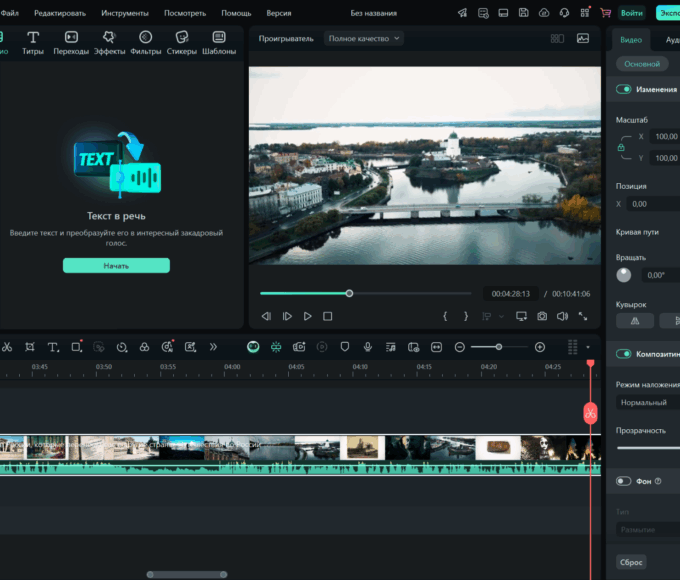Click the red scissors on the playhead
Image resolution: width=680 pixels, height=580 pixels.
(x=590, y=413)
